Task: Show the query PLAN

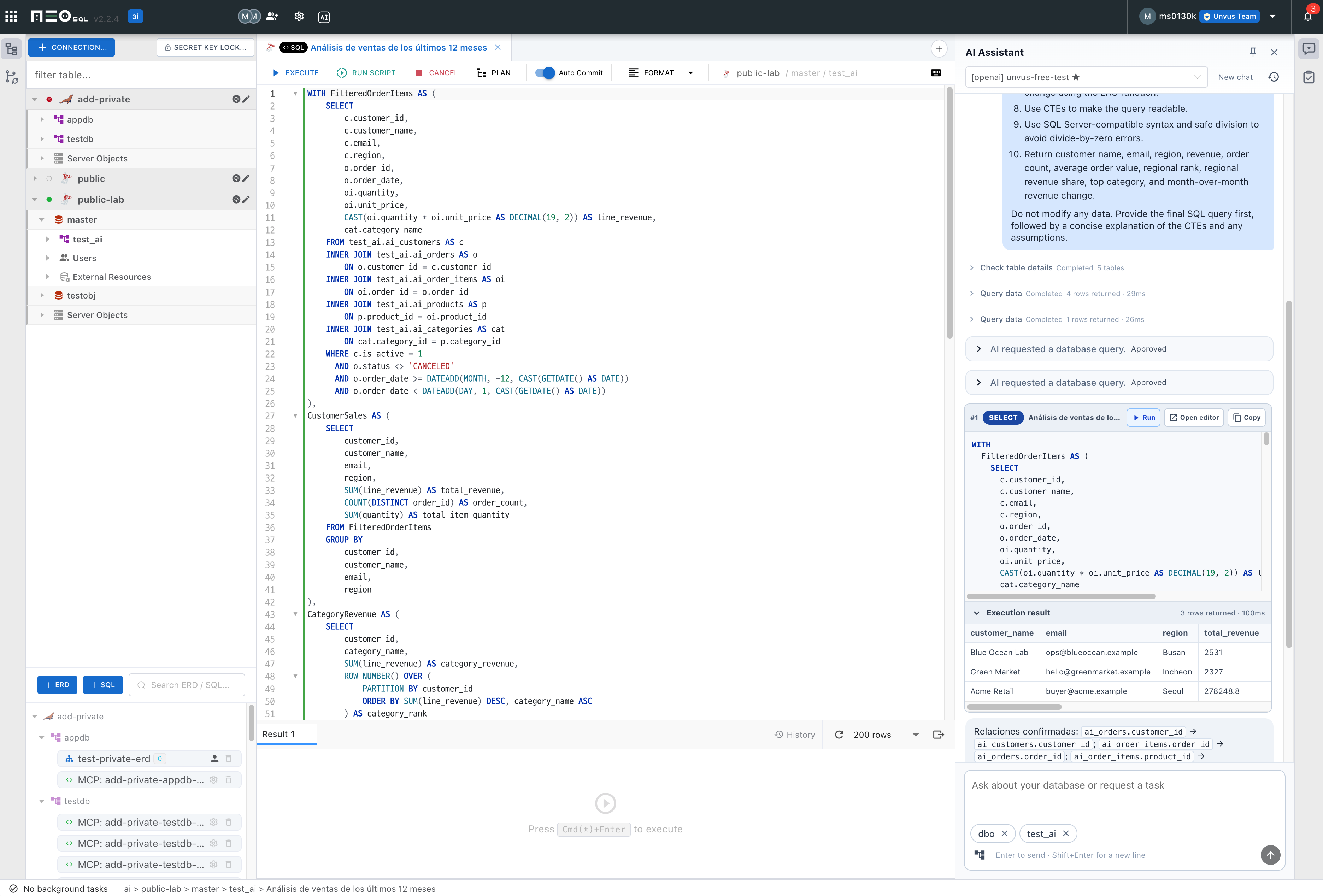Action: click(x=494, y=73)
